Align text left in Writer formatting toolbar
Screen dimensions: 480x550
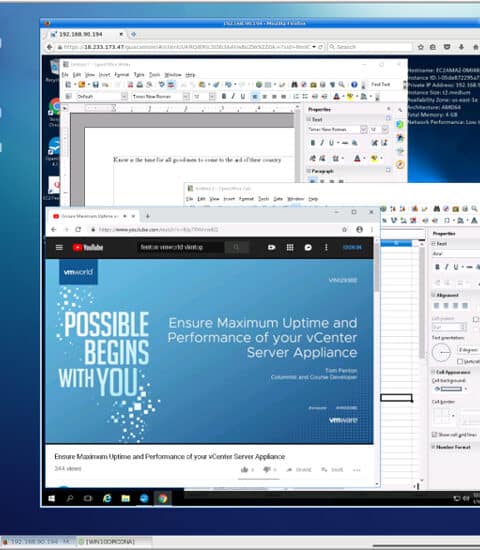click(255, 96)
